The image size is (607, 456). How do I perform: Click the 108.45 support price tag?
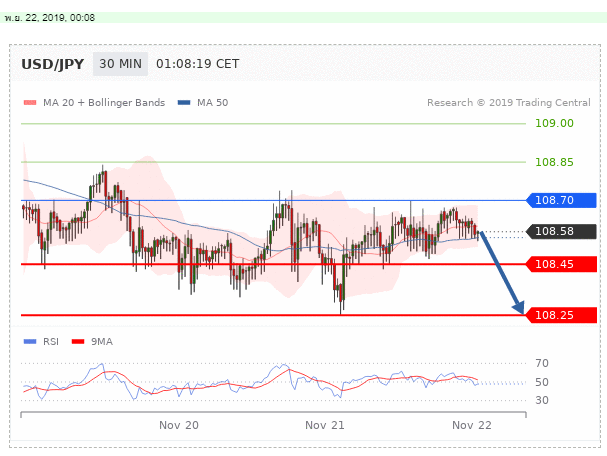tap(561, 264)
